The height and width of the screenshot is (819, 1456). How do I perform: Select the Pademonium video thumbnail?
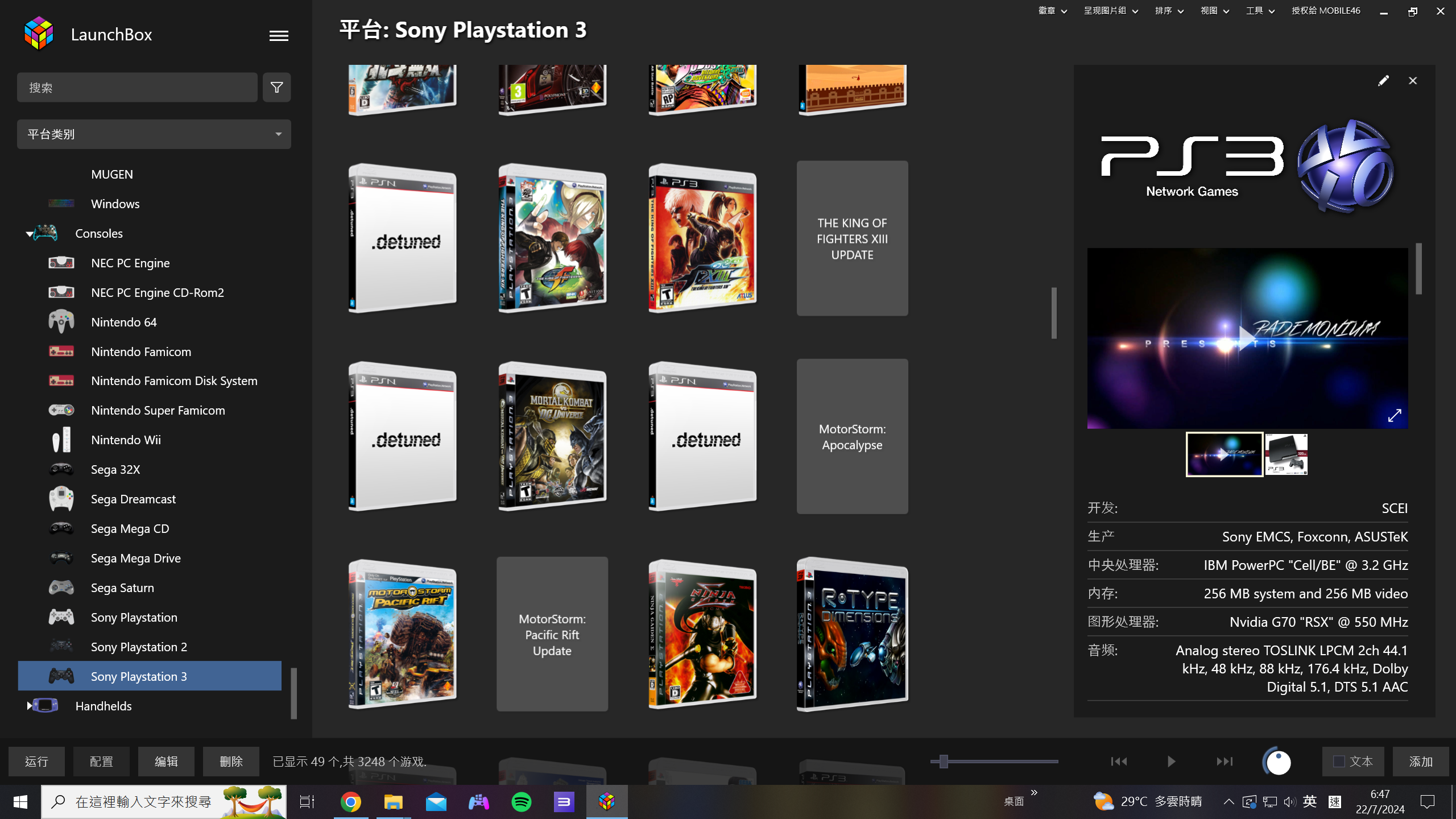1224,454
